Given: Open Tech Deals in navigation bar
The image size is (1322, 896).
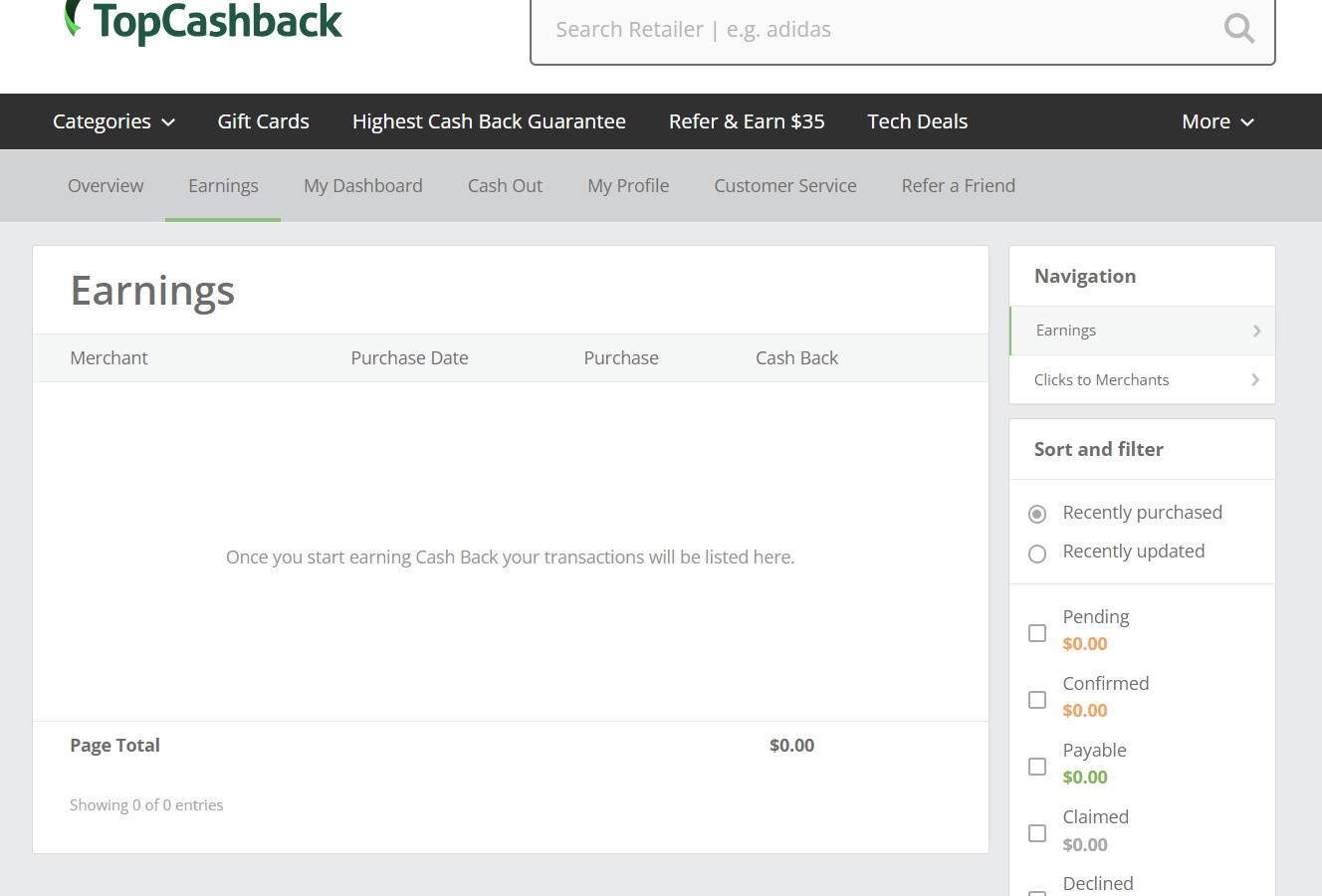Looking at the screenshot, I should point(917,121).
